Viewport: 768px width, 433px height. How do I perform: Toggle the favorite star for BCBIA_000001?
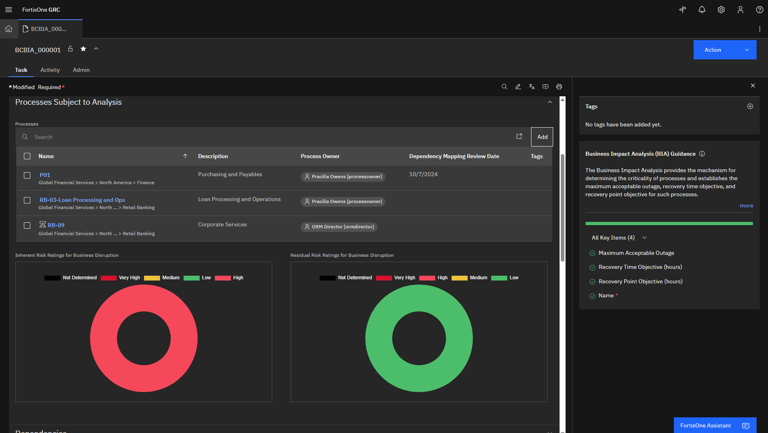83,49
